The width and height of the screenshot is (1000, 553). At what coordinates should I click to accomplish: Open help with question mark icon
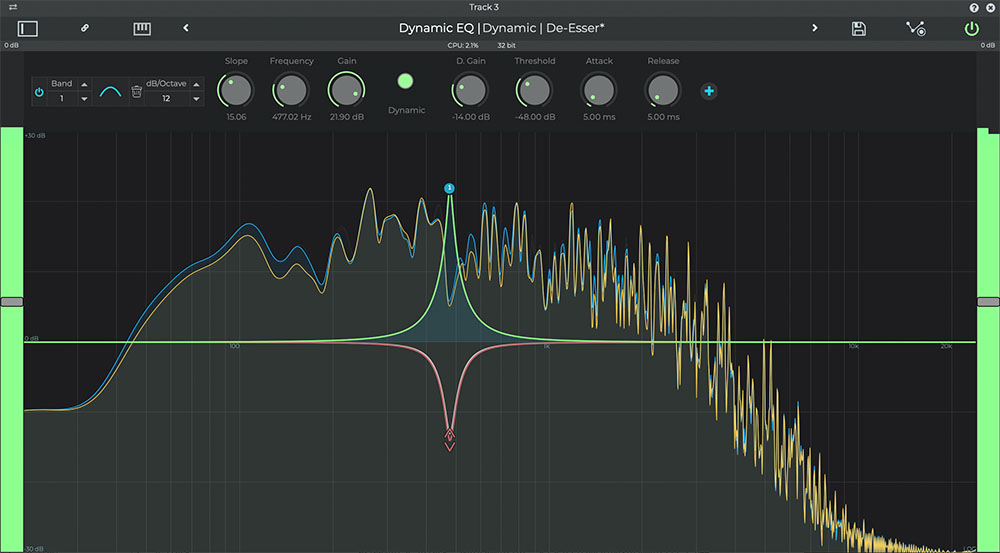click(x=973, y=7)
